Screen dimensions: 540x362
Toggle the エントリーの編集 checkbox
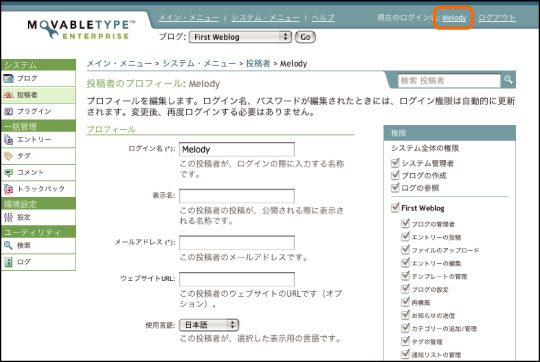405,263
